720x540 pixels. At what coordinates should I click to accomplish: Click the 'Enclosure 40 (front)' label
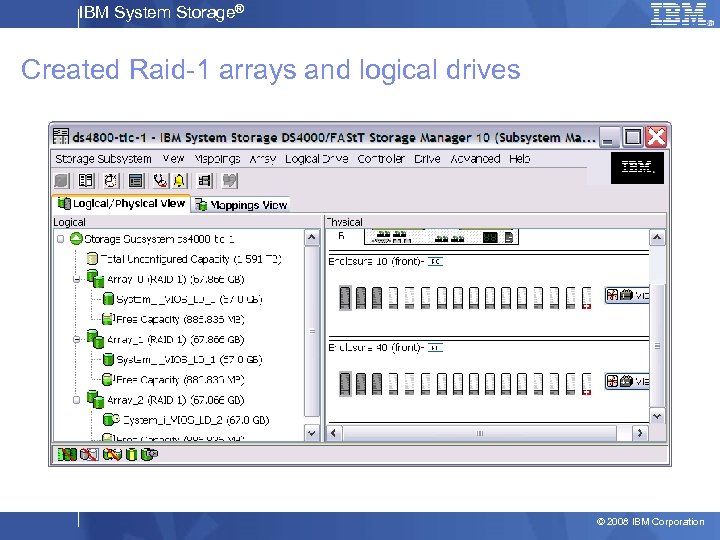[x=376, y=348]
